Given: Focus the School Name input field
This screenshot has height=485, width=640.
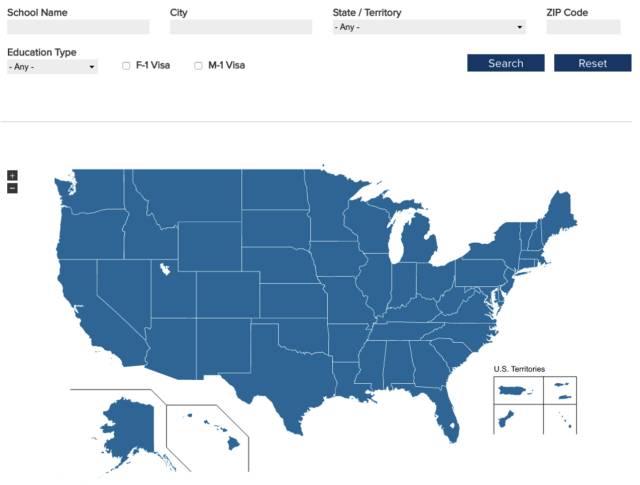Looking at the screenshot, I should [78, 27].
